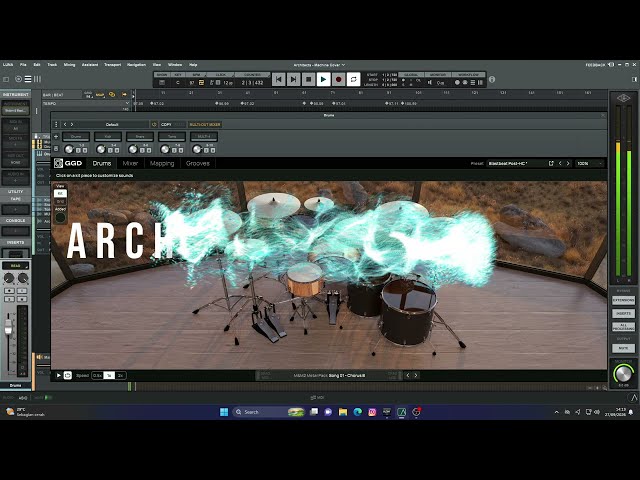The width and height of the screenshot is (640, 480).
Task: Set groove speed to 0.5x
Action: 97,376
